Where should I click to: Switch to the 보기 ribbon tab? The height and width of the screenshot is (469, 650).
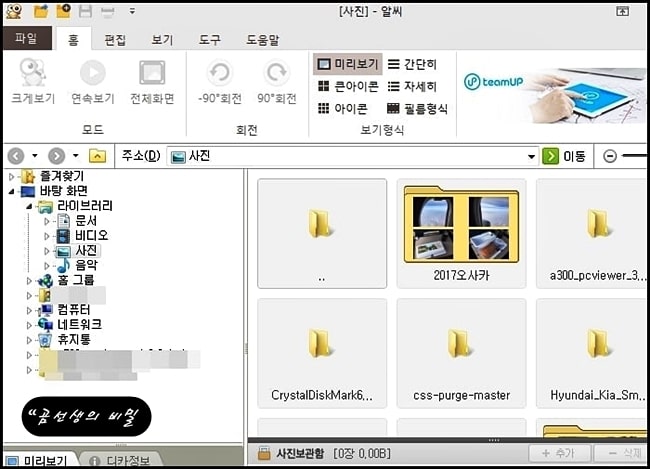pyautogui.click(x=162, y=40)
